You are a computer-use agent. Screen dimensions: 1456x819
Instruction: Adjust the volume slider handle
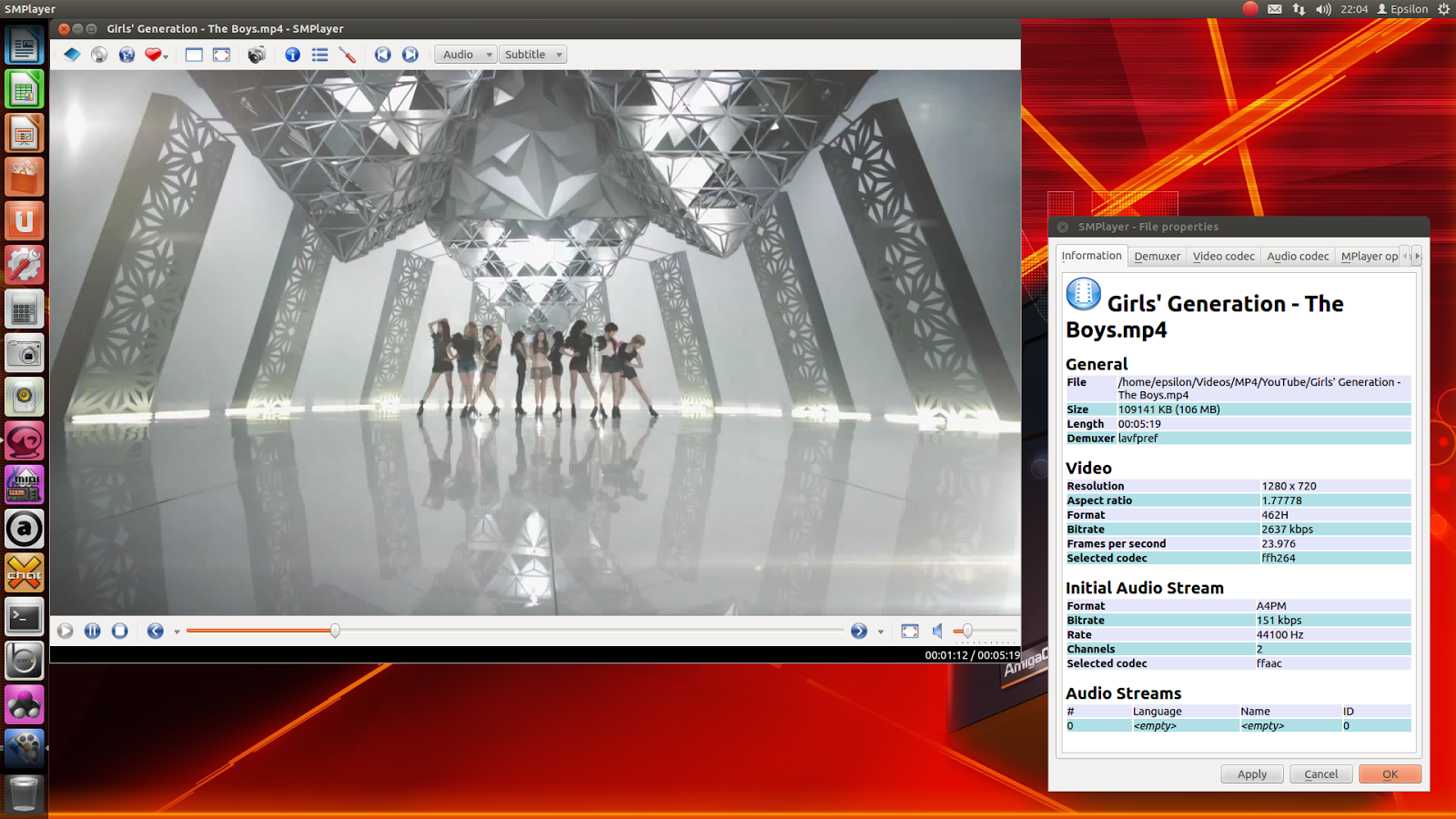tap(967, 631)
